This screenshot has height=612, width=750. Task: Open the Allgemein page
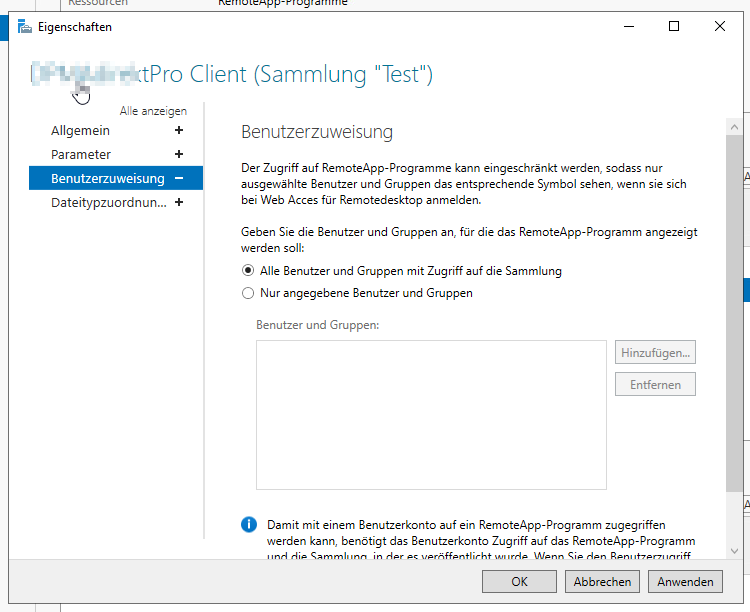point(80,131)
